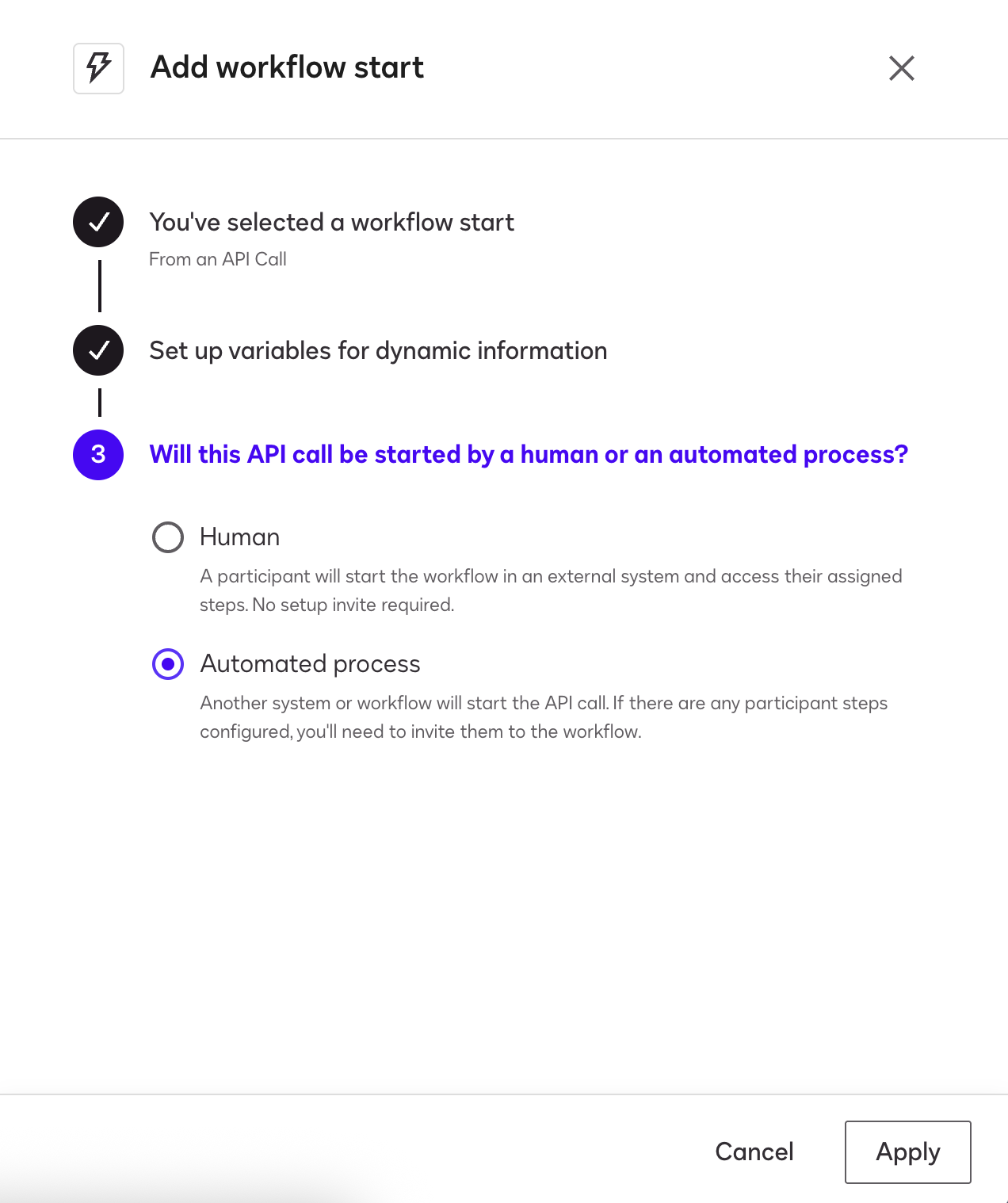Viewport: 1008px width, 1203px height.
Task: Close the Add workflow start dialog
Action: (x=901, y=68)
